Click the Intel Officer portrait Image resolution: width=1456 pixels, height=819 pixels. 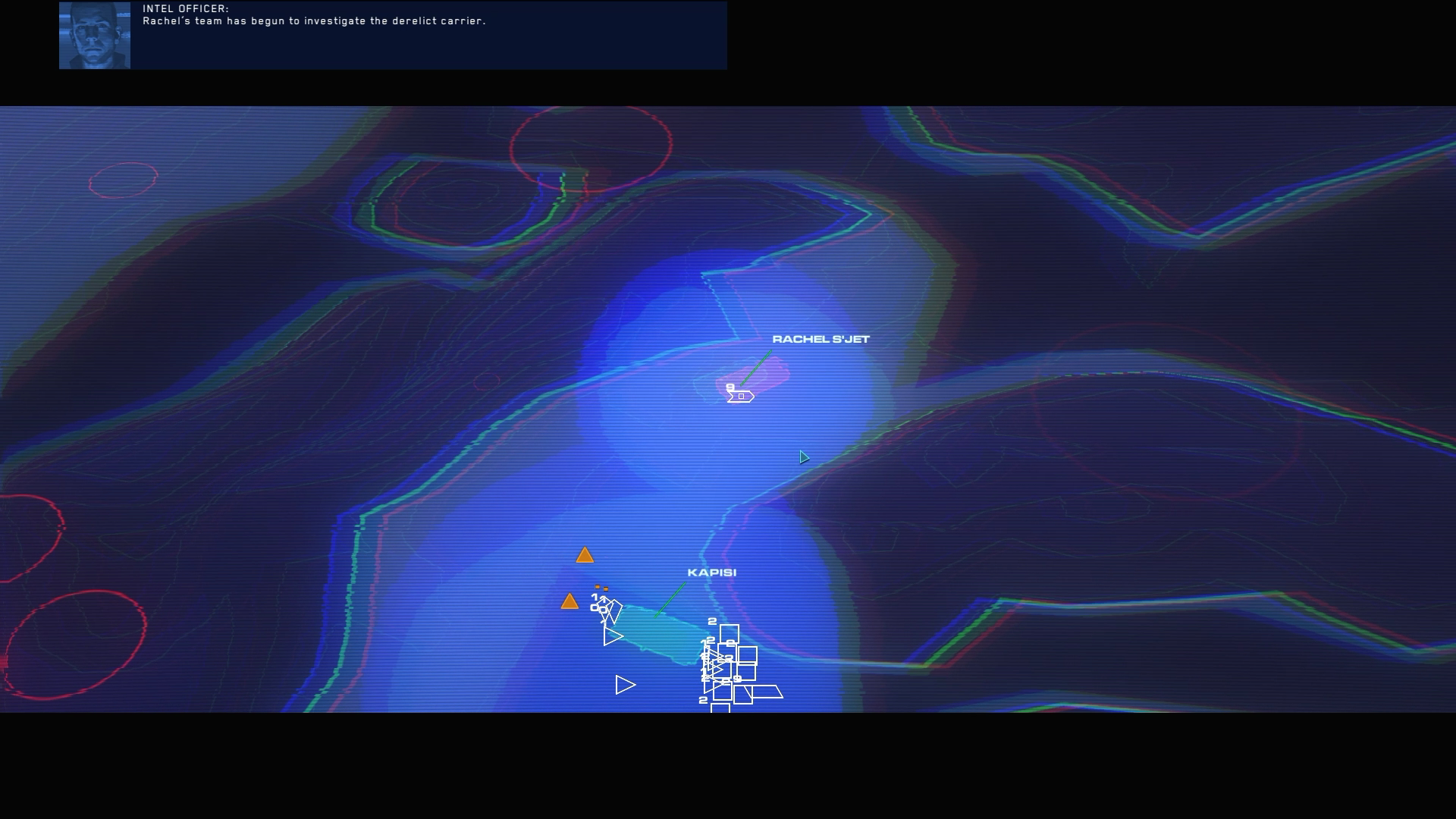pos(95,36)
